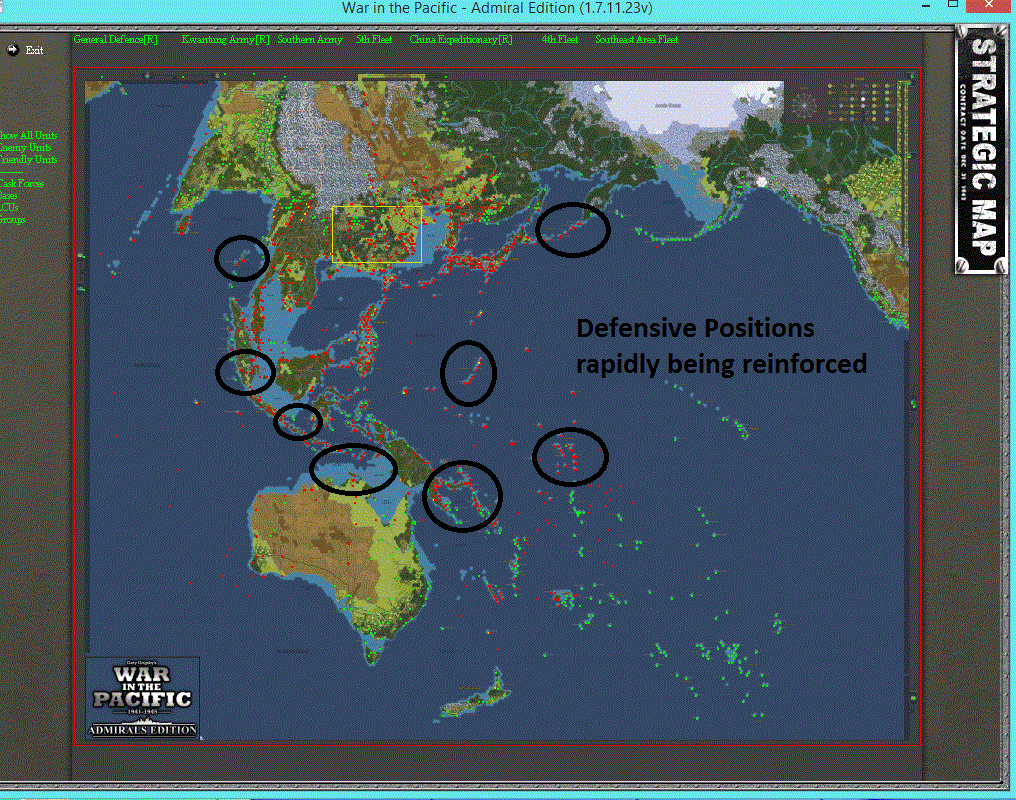The height and width of the screenshot is (800, 1016).
Task: Click the Exit arrow icon
Action: click(x=12, y=50)
